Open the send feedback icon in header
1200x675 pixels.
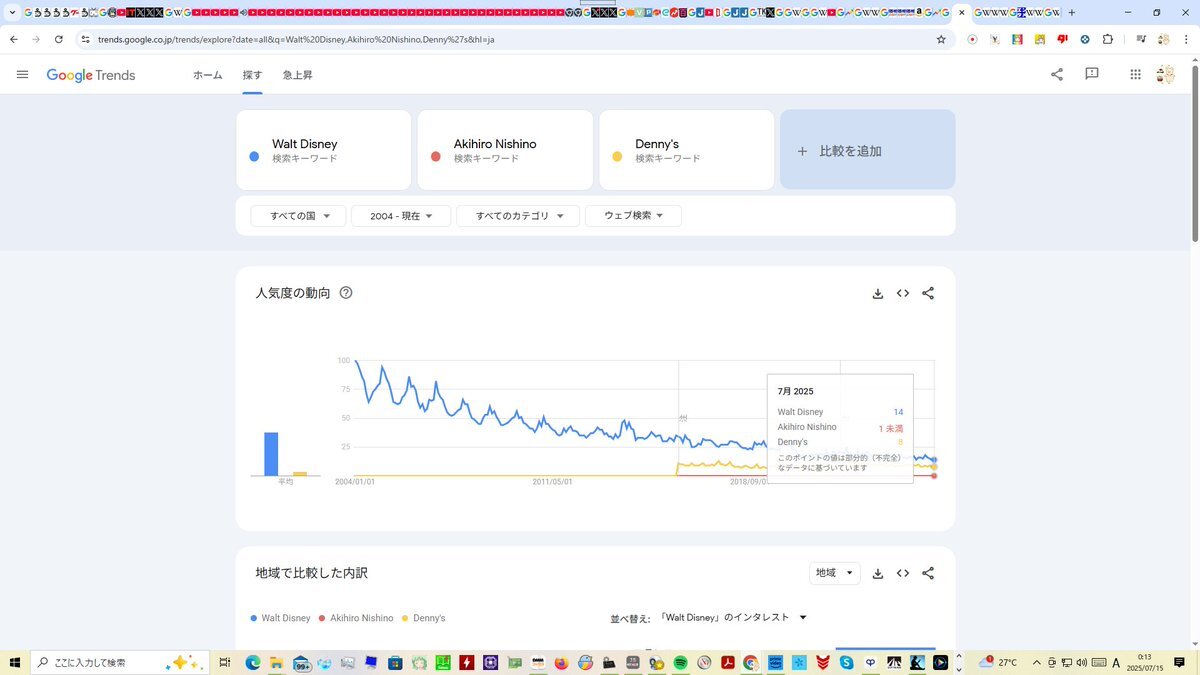click(x=1092, y=74)
